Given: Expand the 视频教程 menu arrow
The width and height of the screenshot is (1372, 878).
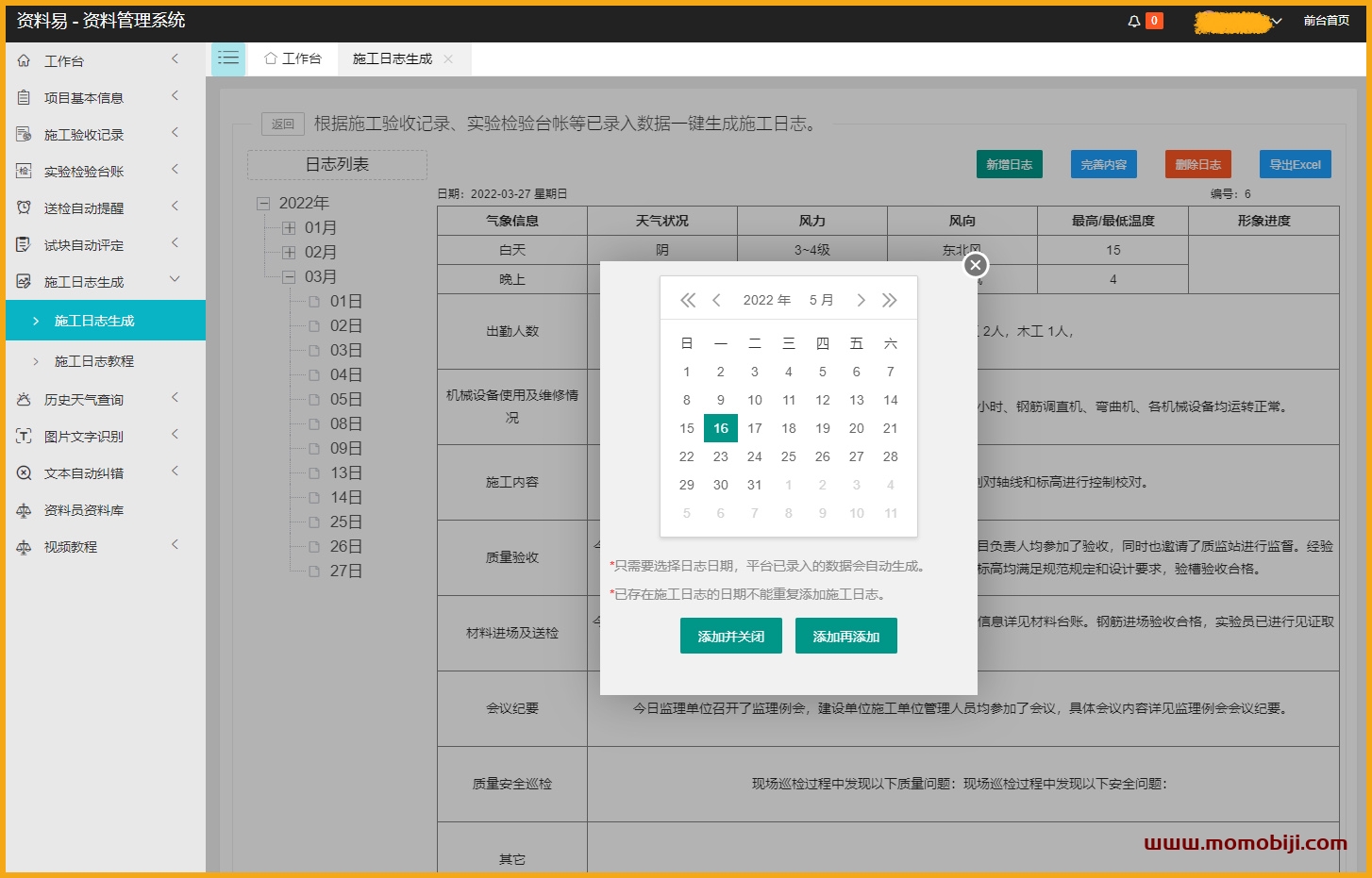Looking at the screenshot, I should pyautogui.click(x=175, y=544).
